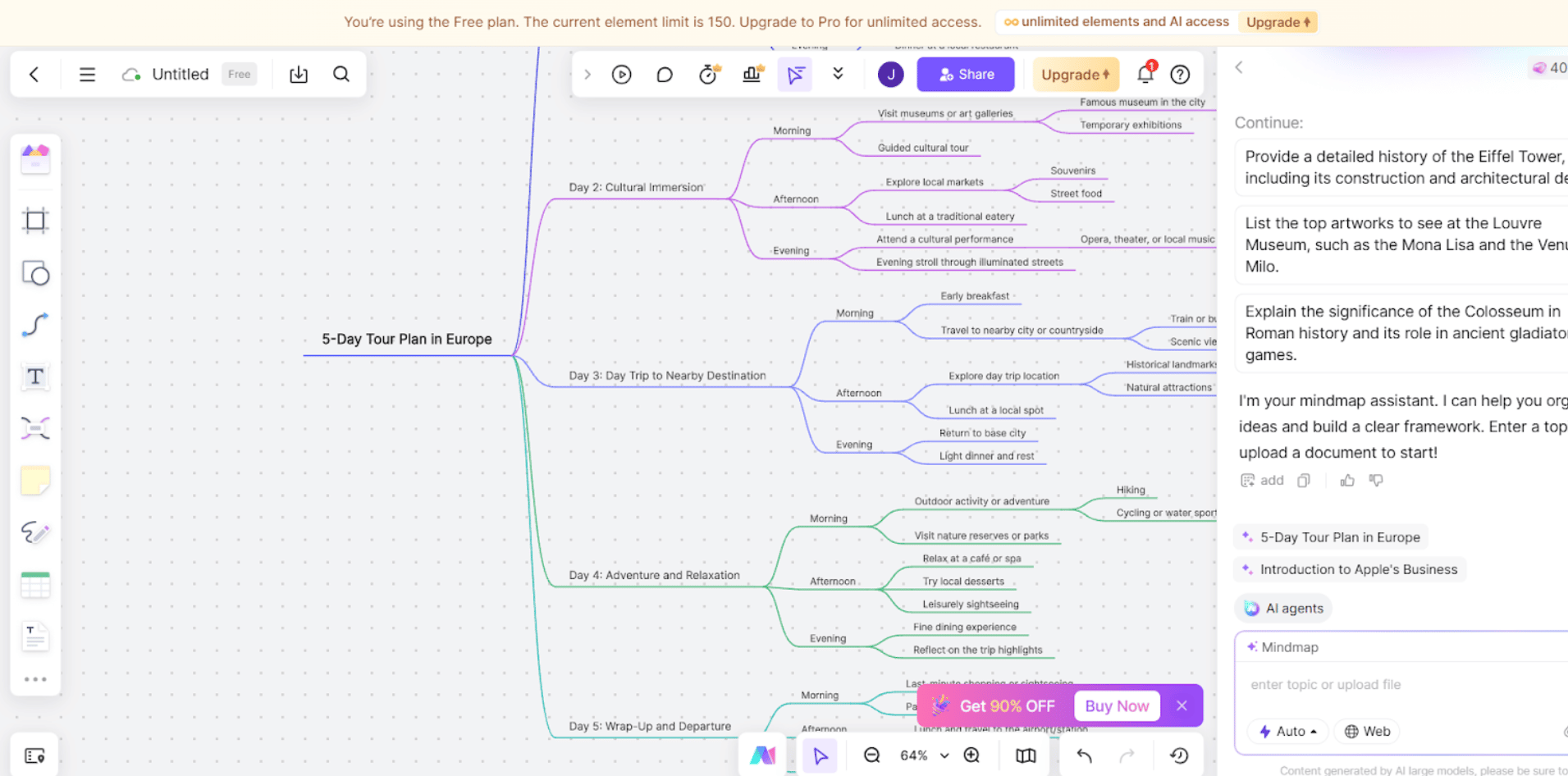The height and width of the screenshot is (776, 1568).
Task: Click the toolbar Upgrade button
Action: tap(1075, 75)
